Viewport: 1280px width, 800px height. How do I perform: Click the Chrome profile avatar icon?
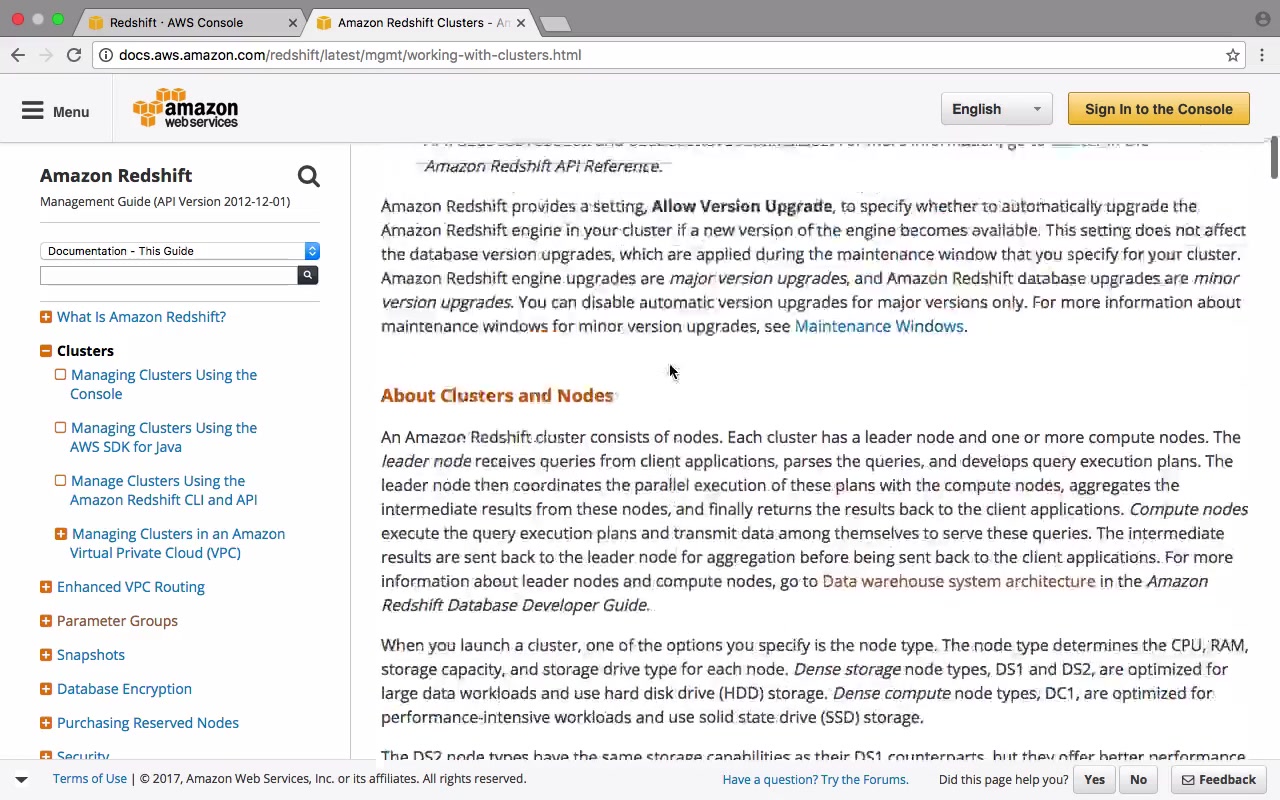(x=1263, y=19)
